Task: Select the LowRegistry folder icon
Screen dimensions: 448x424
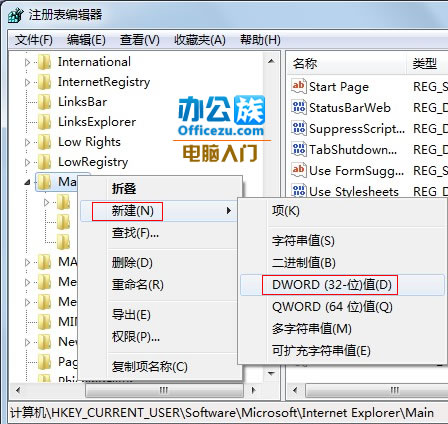Action: tap(44, 162)
